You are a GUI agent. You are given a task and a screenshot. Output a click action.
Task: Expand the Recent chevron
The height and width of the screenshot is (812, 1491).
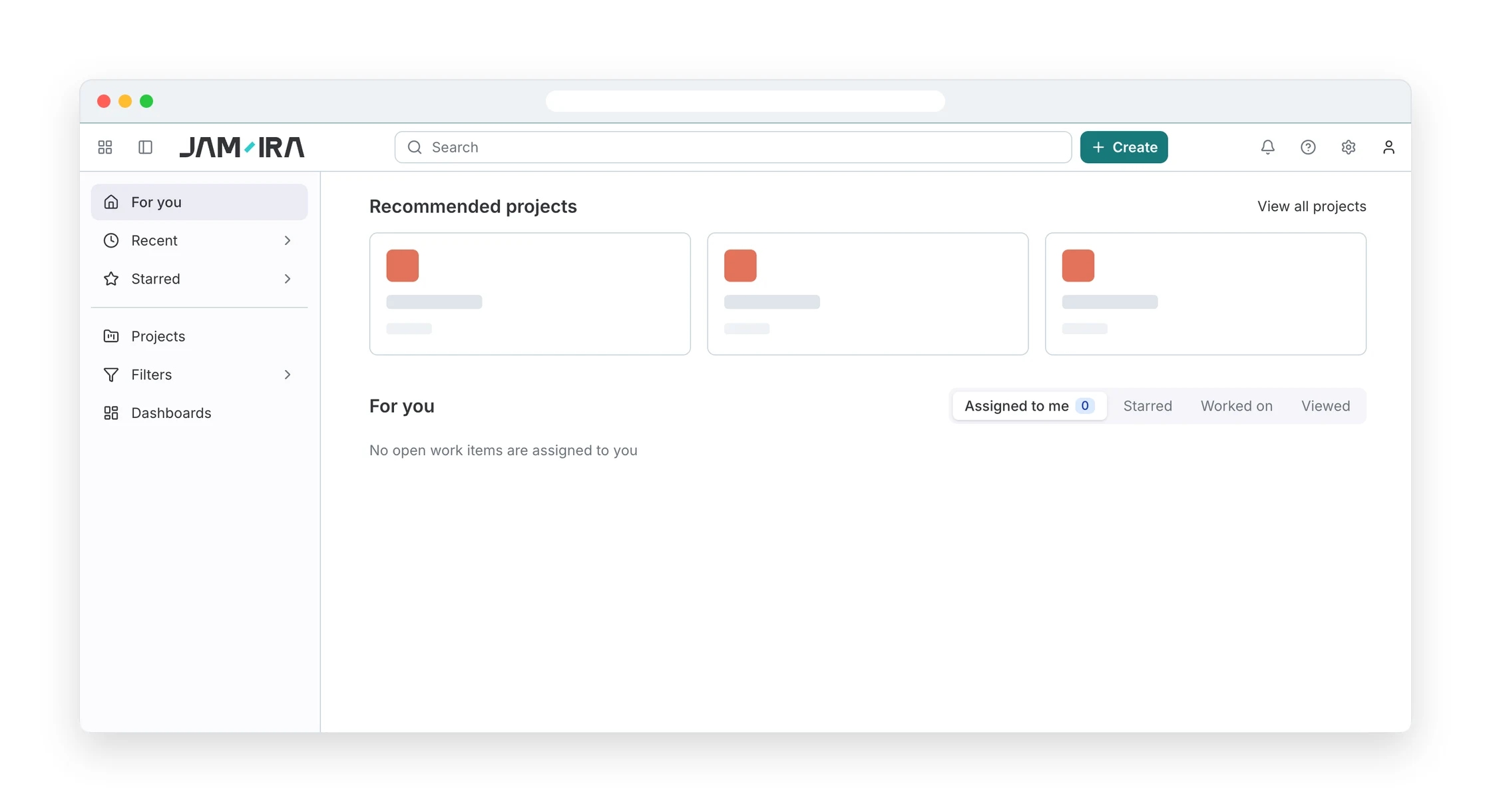(x=288, y=240)
